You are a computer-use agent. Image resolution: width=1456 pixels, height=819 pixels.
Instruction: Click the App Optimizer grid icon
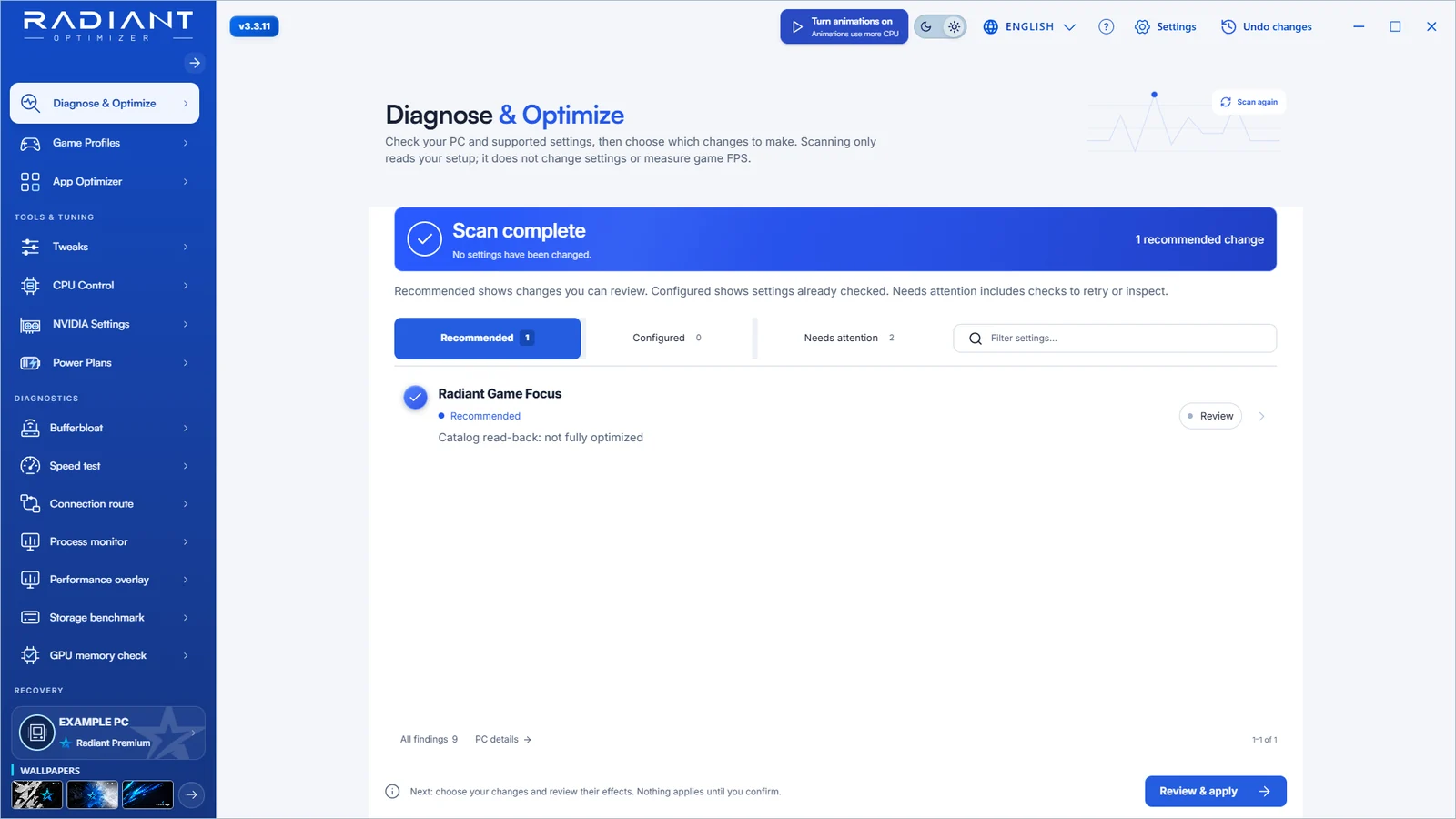(30, 182)
